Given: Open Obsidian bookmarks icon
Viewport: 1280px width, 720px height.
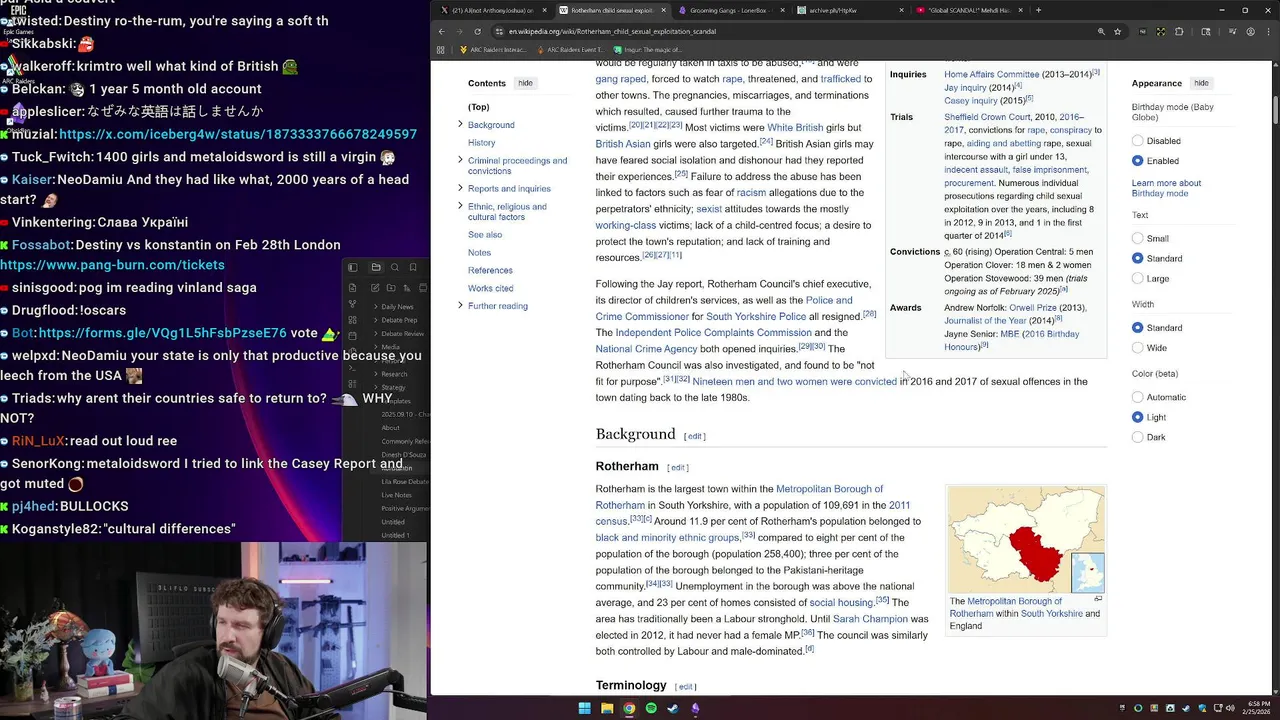Looking at the screenshot, I should pos(413,267).
